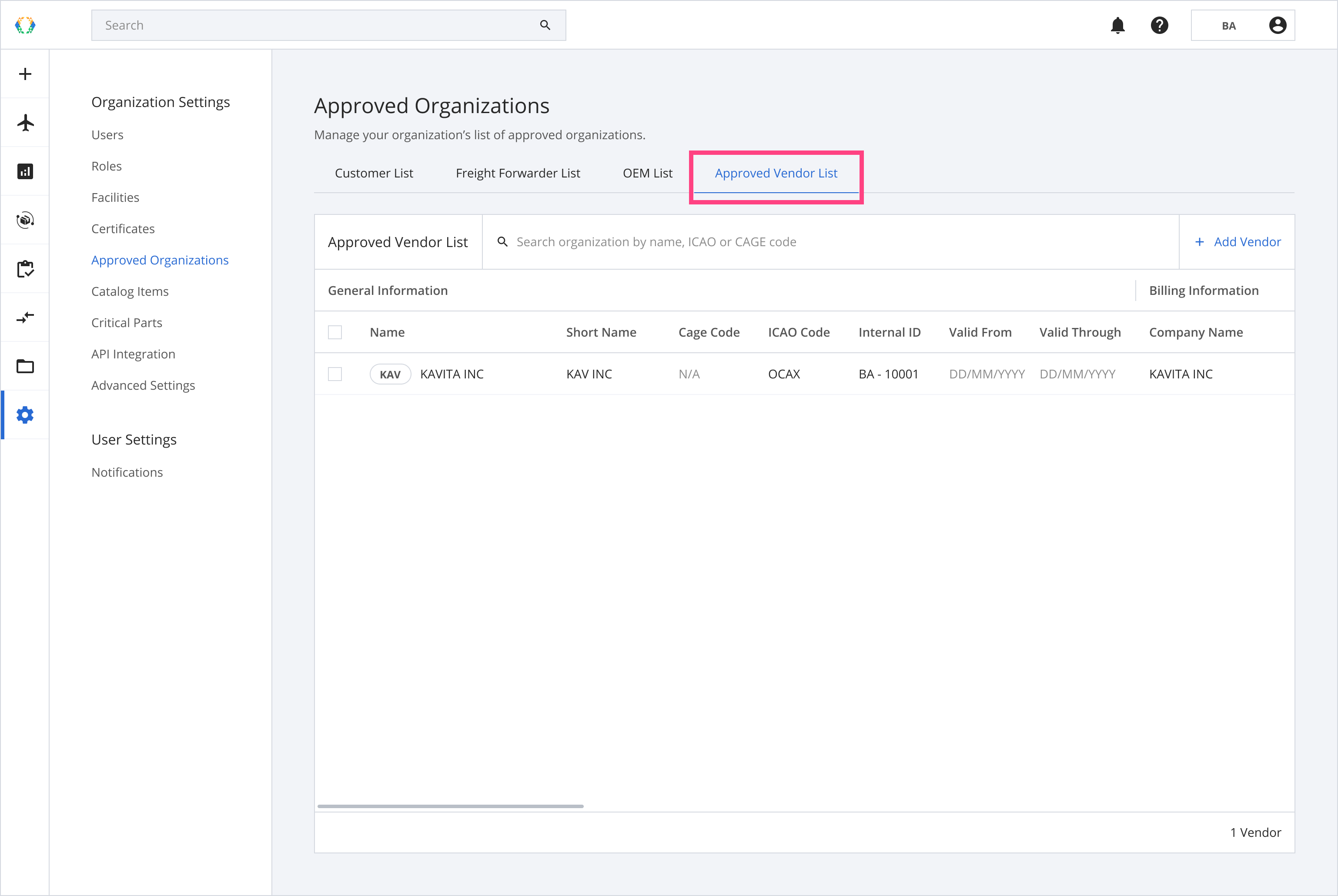
Task: Open Certificates settings
Action: point(123,229)
